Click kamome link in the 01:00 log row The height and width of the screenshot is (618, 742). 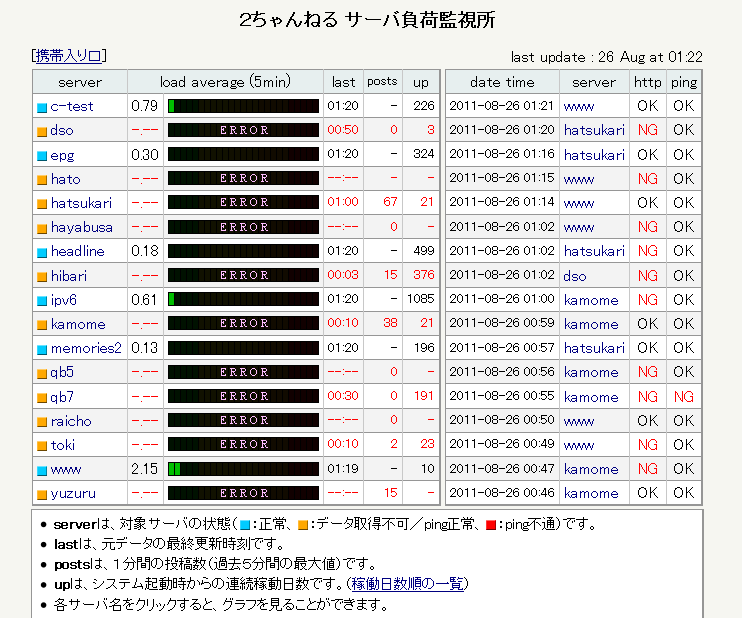(591, 300)
